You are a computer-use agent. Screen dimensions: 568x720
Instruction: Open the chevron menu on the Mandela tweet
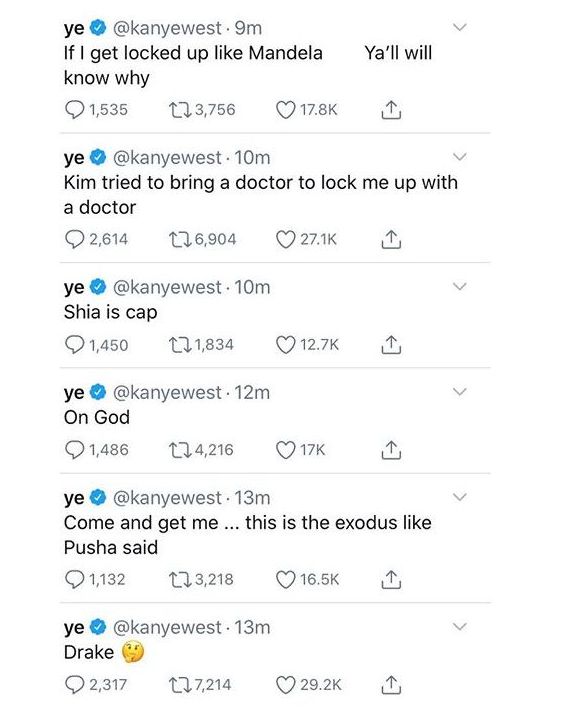(x=459, y=27)
